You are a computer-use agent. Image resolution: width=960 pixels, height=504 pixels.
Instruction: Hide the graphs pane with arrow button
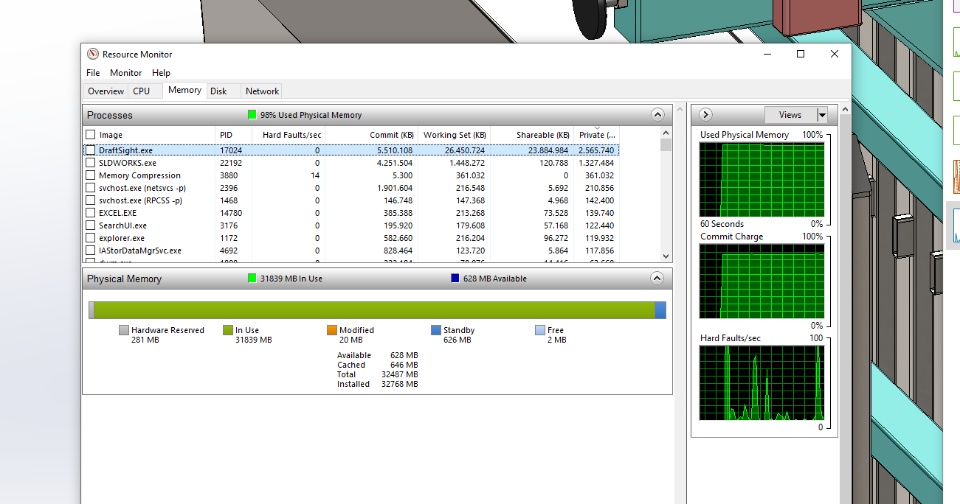click(705, 115)
